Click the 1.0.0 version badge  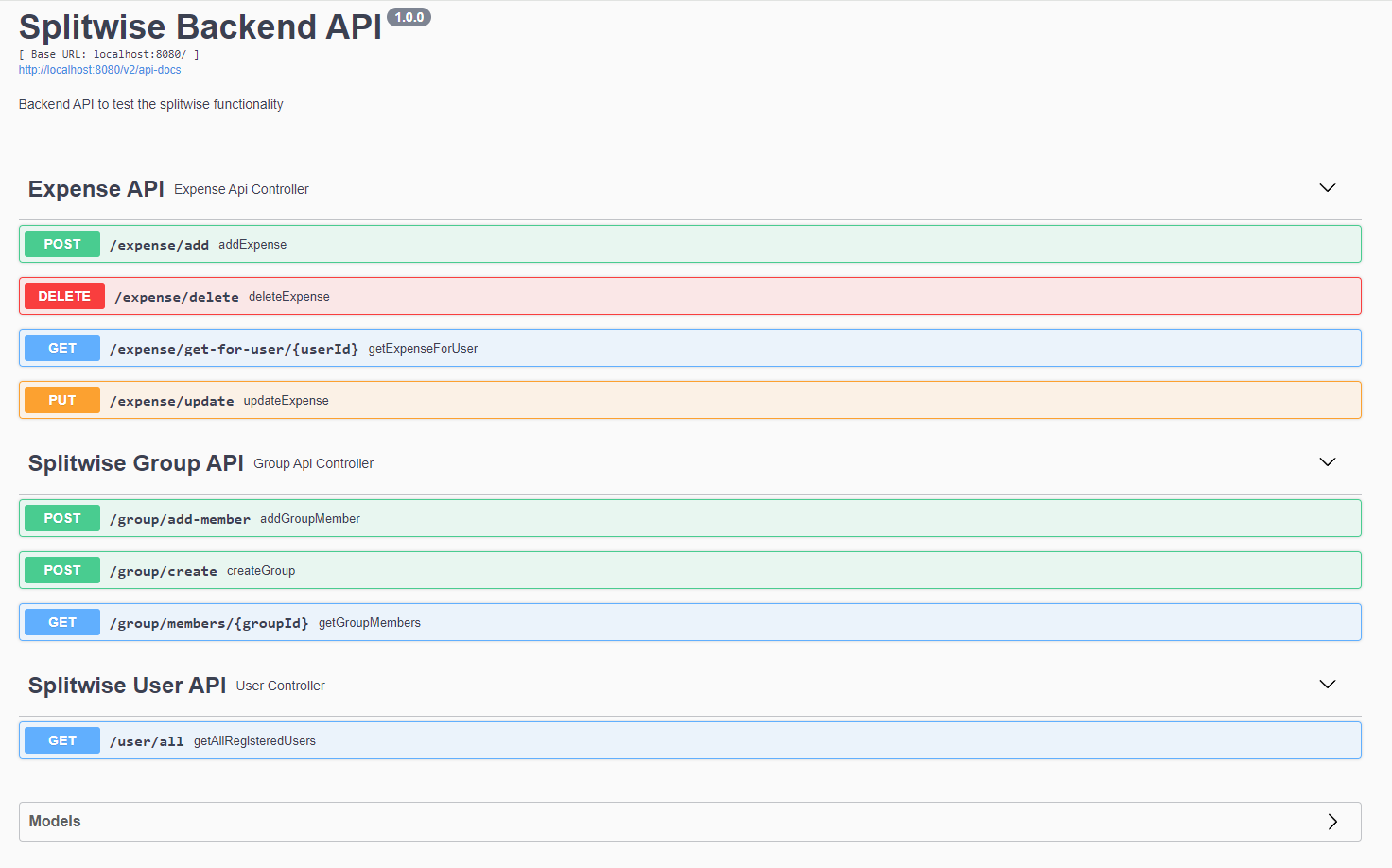click(409, 17)
